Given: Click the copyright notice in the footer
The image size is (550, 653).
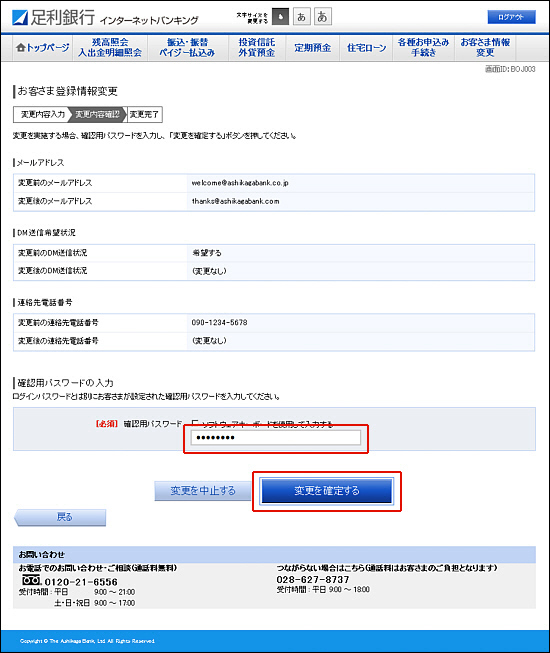Looking at the screenshot, I should [87, 641].
